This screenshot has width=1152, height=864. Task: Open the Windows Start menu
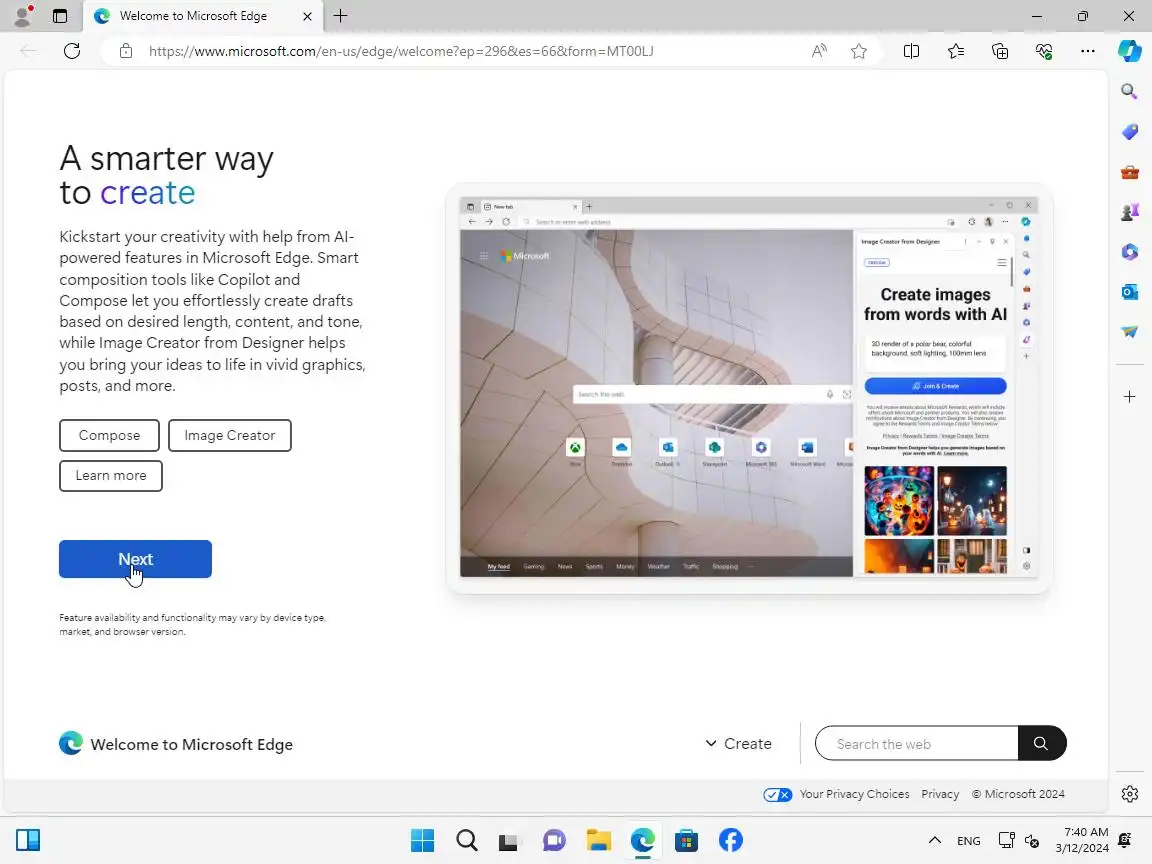point(422,840)
